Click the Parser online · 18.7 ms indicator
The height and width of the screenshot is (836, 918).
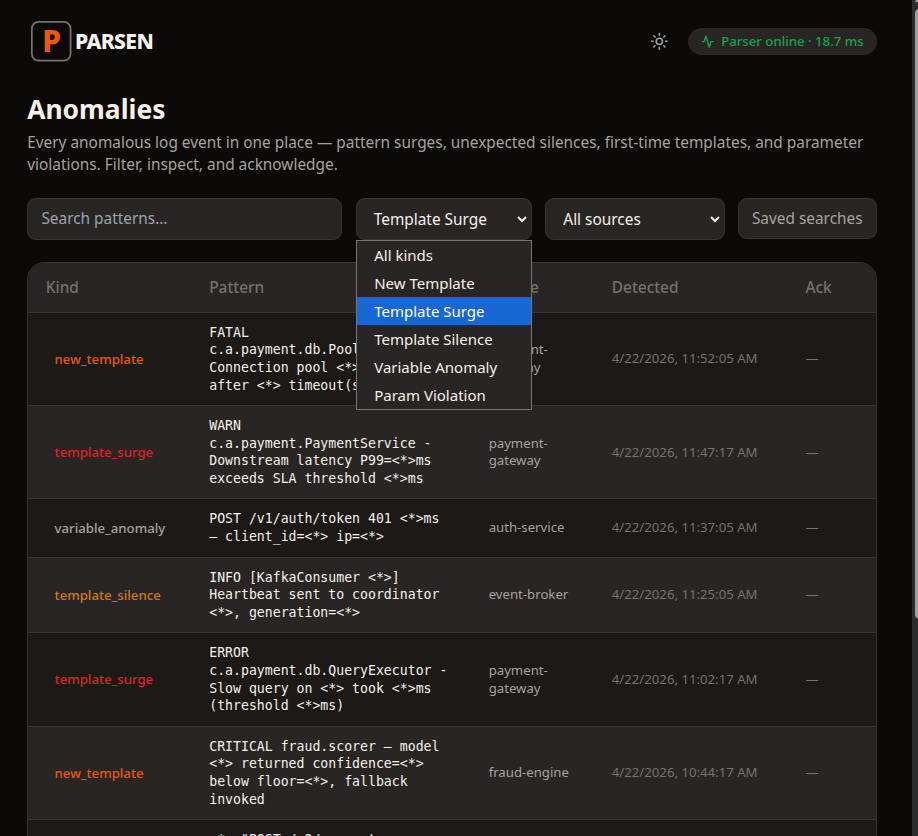[782, 41]
